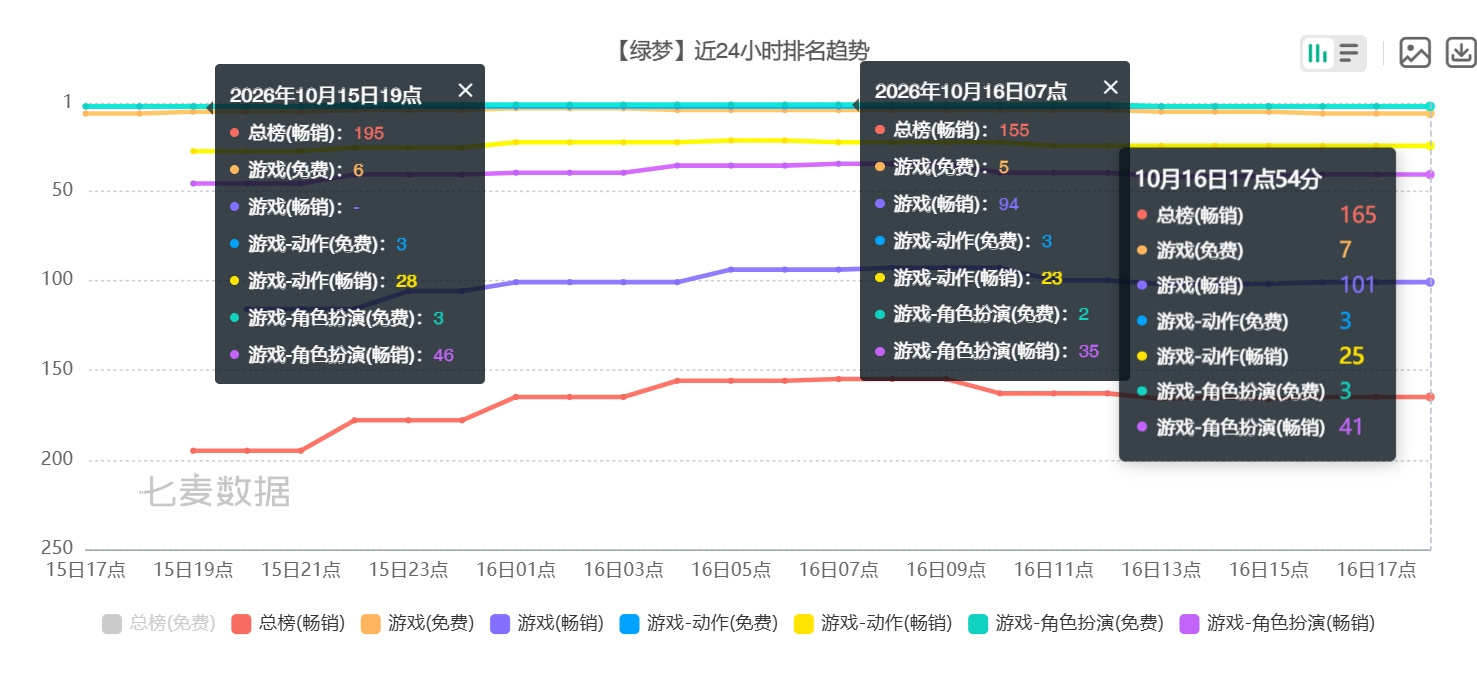Click x-axis label 16日15点
This screenshot has width=1477, height=673.
(x=1268, y=570)
